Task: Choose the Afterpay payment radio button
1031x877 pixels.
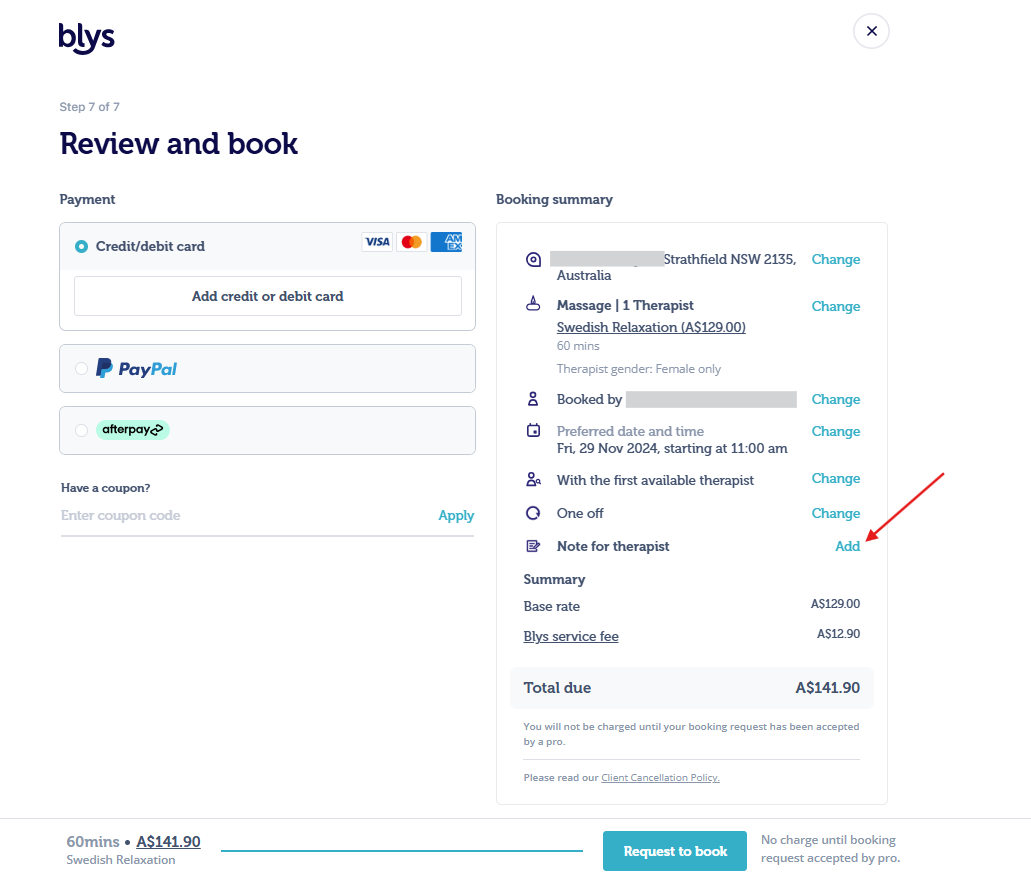Action: click(82, 430)
